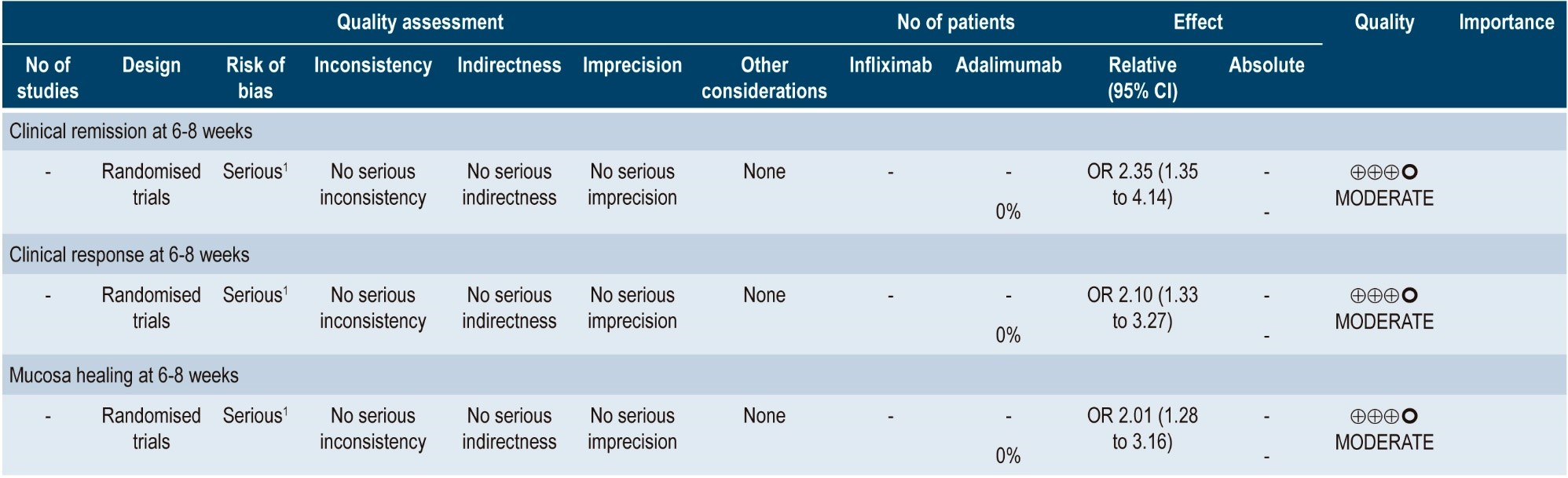Click the "Mucosa healing at 6-8 weeks" section row
Image resolution: width=1568 pixels, height=478 pixels.
[124, 376]
